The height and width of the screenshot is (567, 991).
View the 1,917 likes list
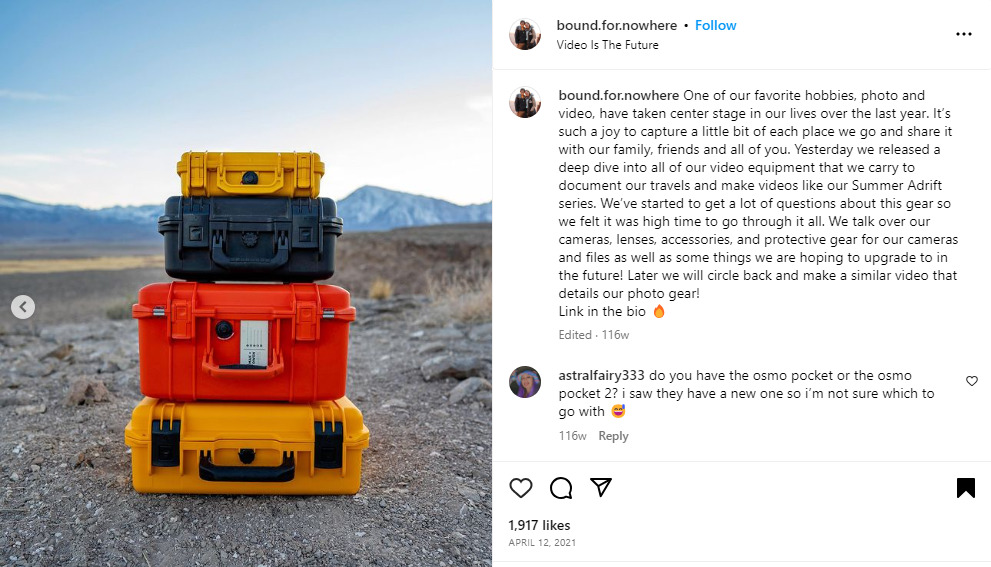(x=539, y=525)
